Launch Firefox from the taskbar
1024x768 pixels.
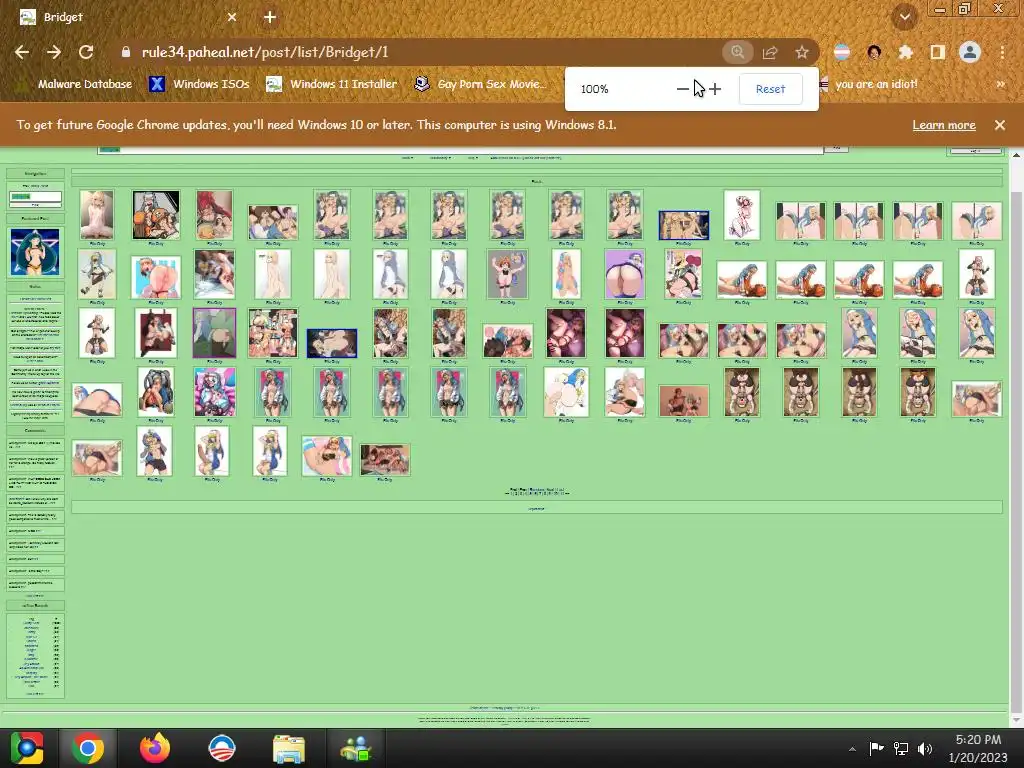[x=155, y=748]
